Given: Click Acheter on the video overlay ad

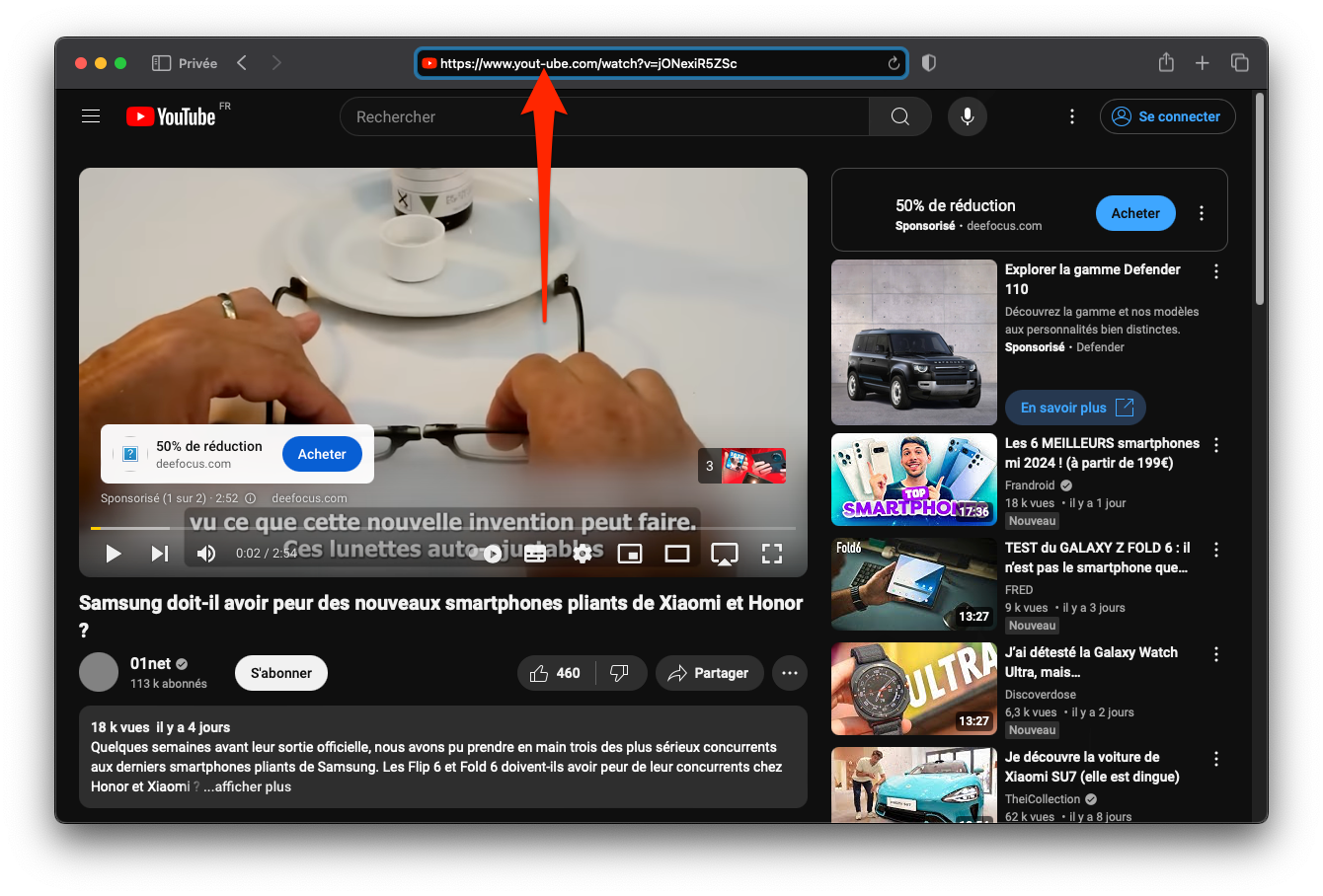Looking at the screenshot, I should pyautogui.click(x=322, y=454).
